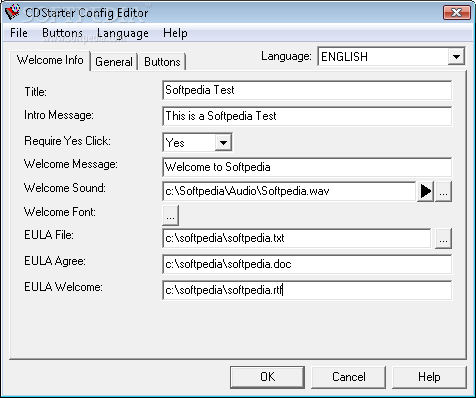
Task: Click the Title field 'Softpedia Test'
Action: pos(307,90)
